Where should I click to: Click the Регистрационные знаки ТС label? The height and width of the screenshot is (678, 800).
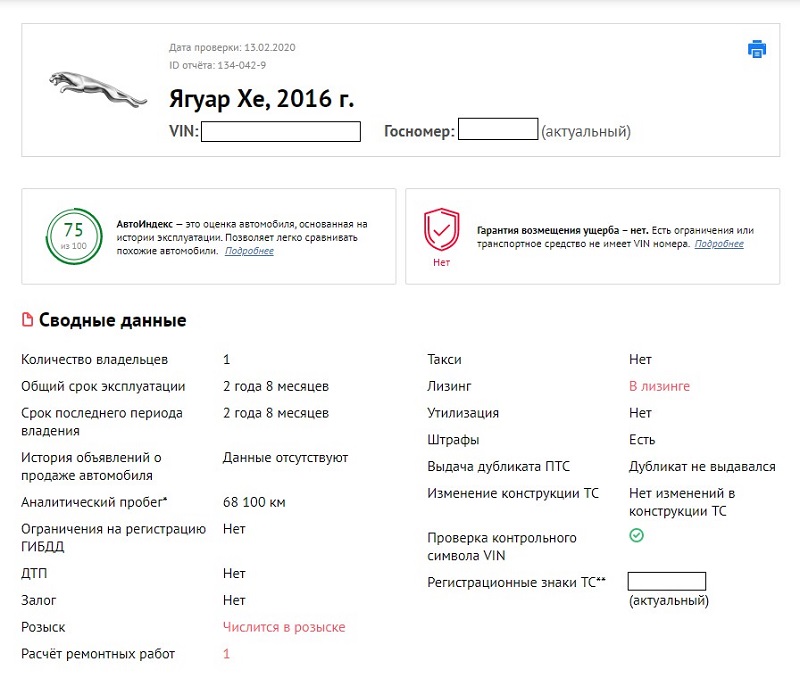click(516, 583)
